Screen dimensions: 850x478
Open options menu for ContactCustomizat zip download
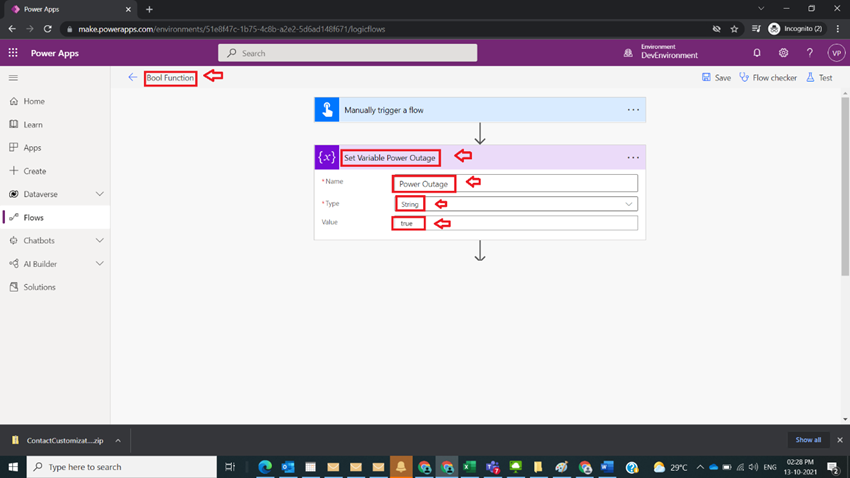pos(118,441)
